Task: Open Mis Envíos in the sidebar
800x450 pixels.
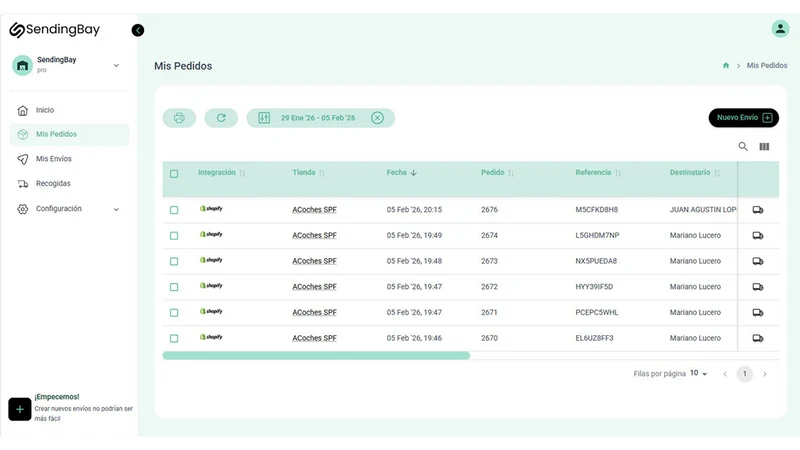Action: (69, 159)
